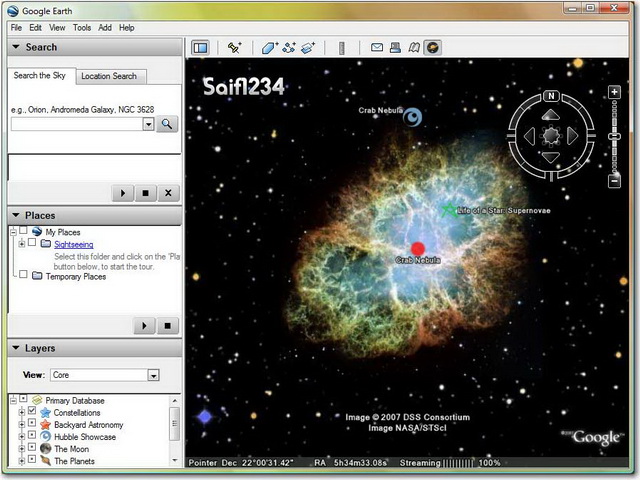Select the green star Supernovae marker
The width and height of the screenshot is (640, 480).
pyautogui.click(x=449, y=211)
